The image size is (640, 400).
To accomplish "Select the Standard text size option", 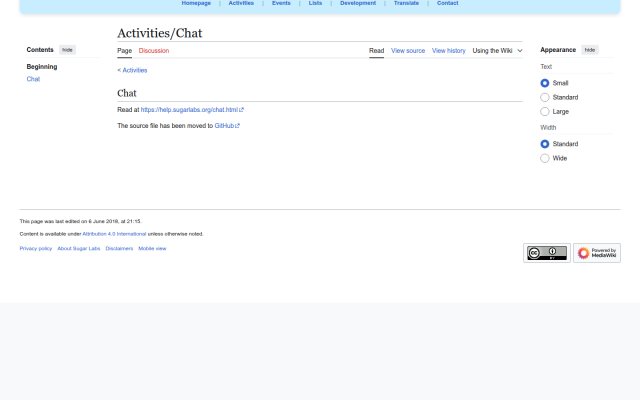I will pyautogui.click(x=544, y=98).
